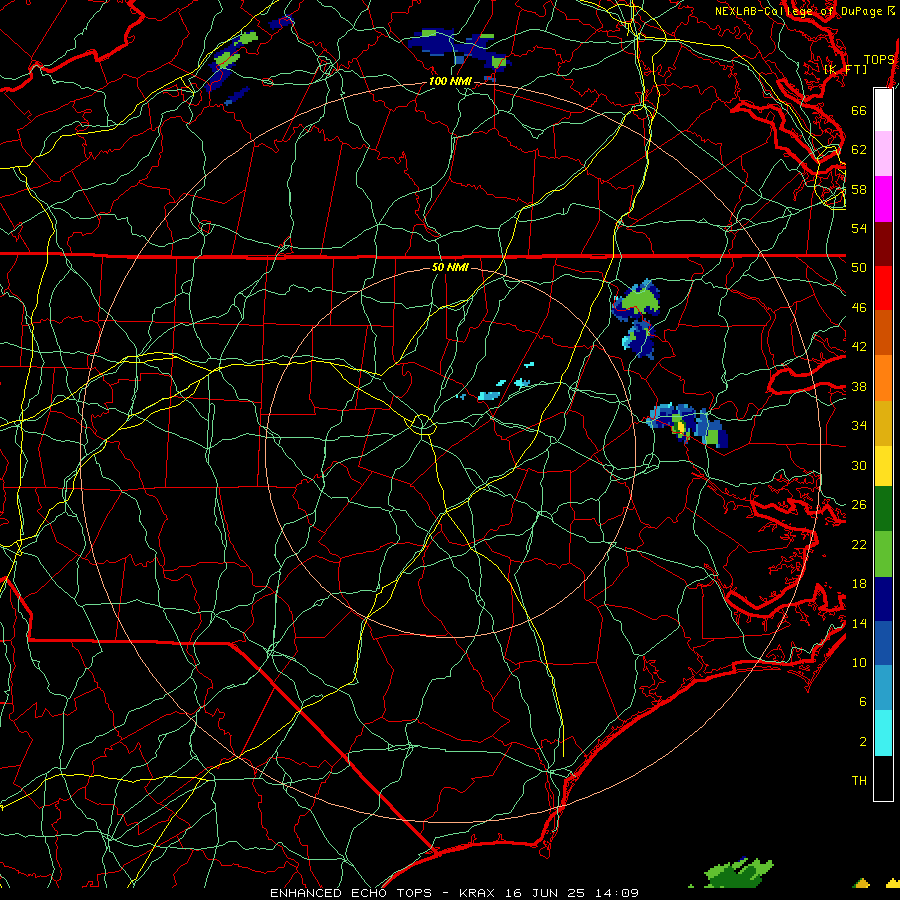Viewport: 900px width, 900px height.
Task: Click the legend value 10
Action: click(x=859, y=663)
